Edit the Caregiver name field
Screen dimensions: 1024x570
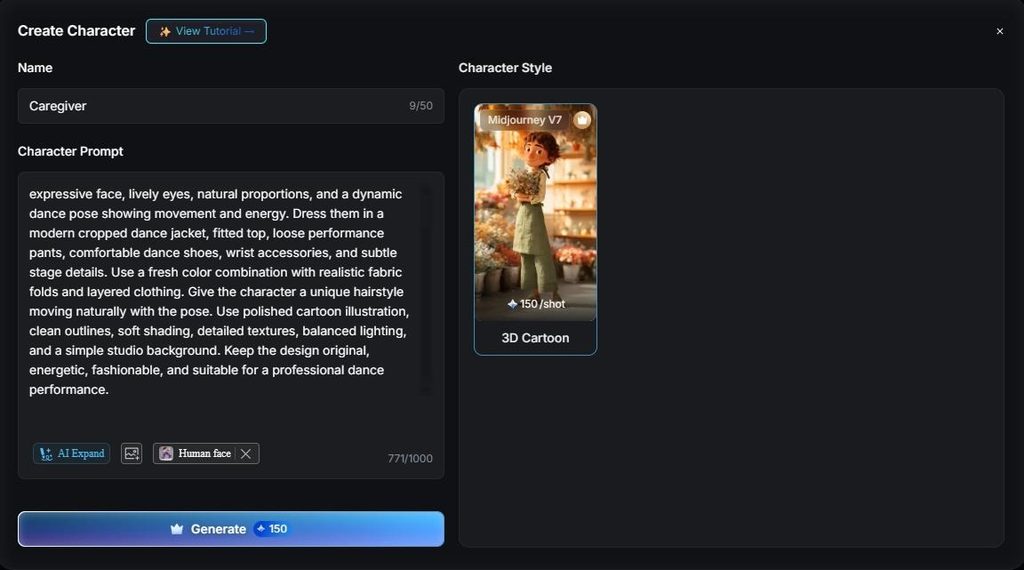231,106
